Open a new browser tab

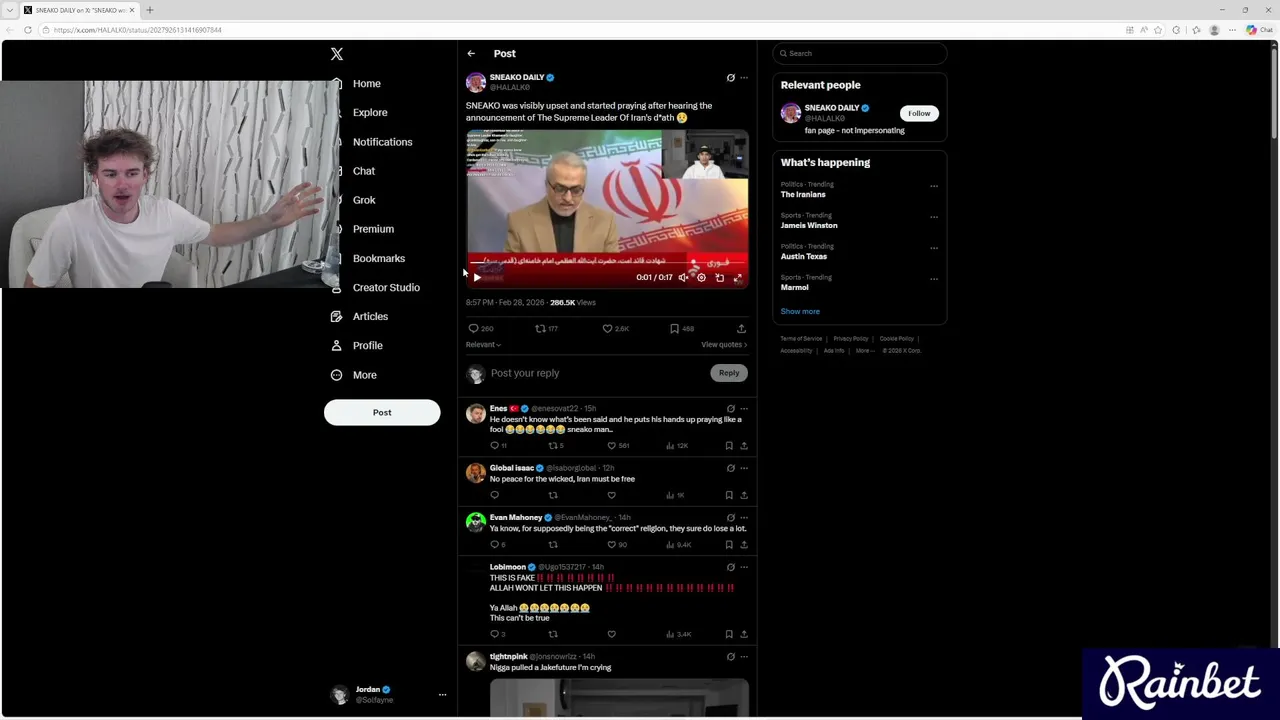coord(149,10)
